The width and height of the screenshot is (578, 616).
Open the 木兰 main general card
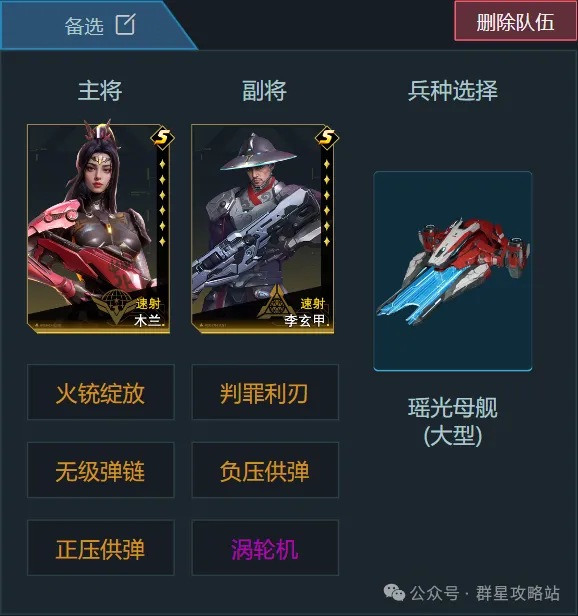click(x=99, y=229)
